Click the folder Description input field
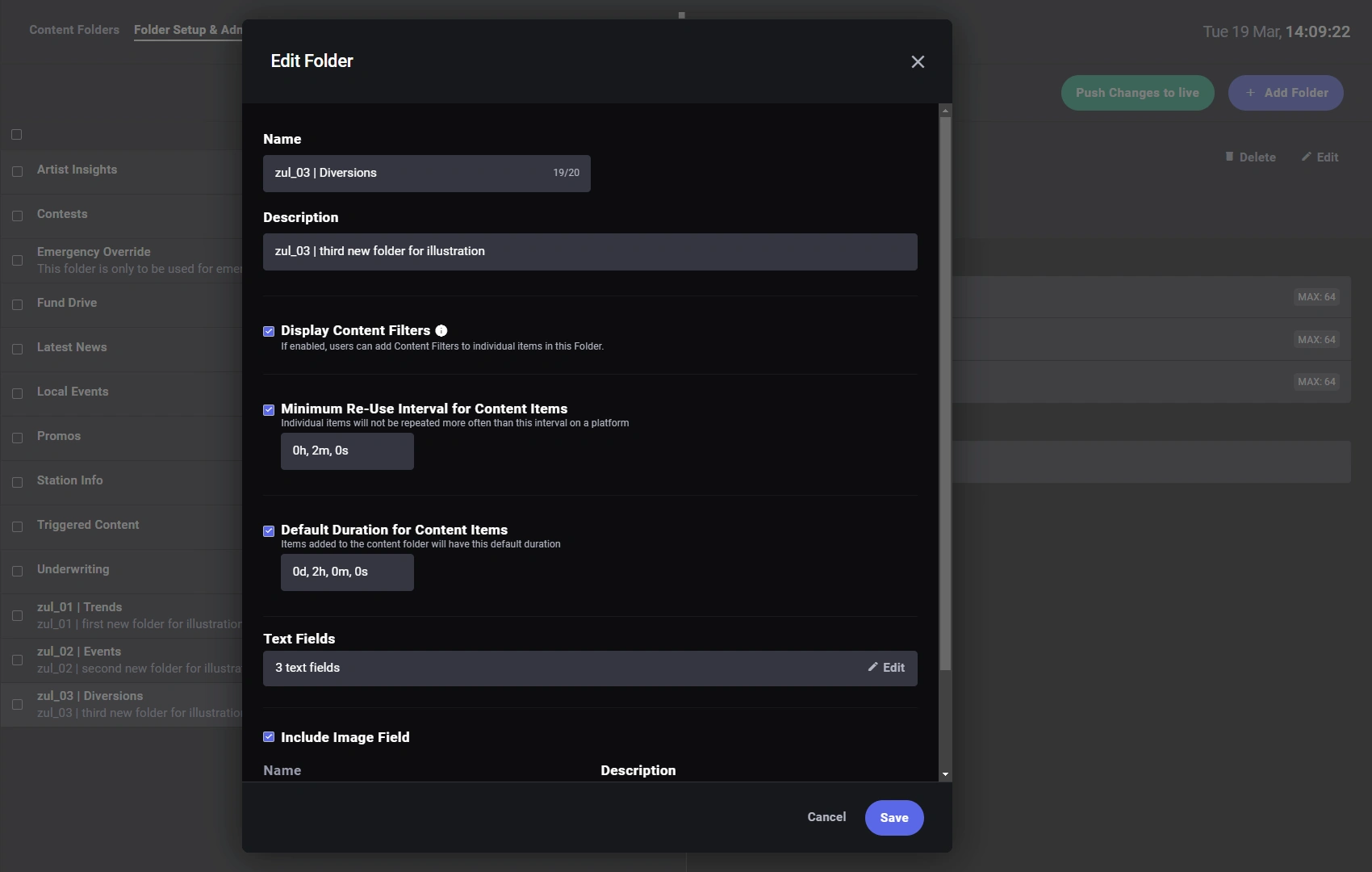 pyautogui.click(x=590, y=252)
